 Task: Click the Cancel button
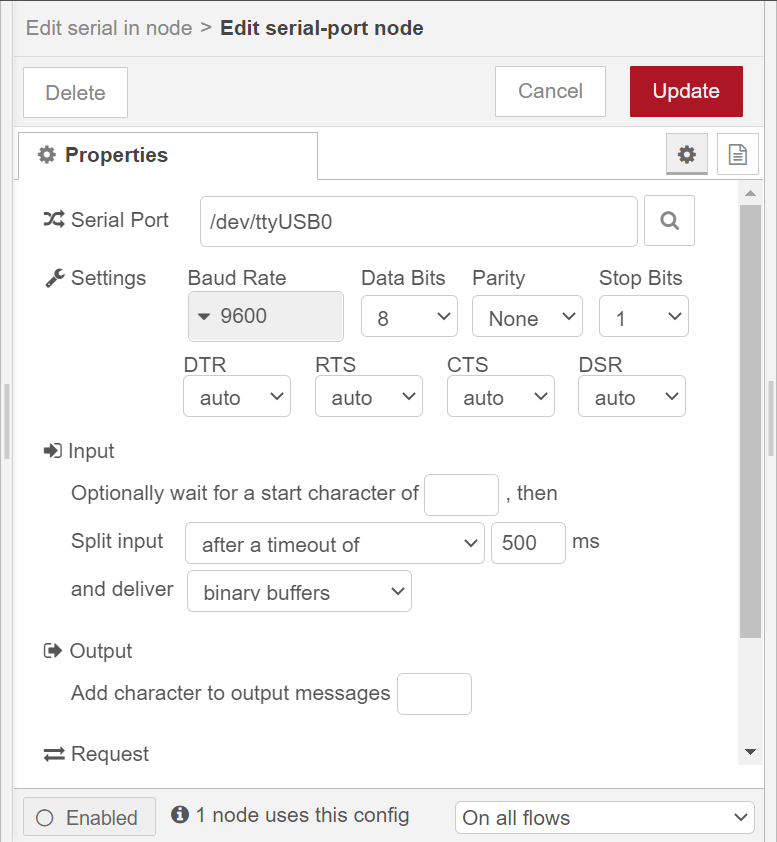[x=550, y=91]
